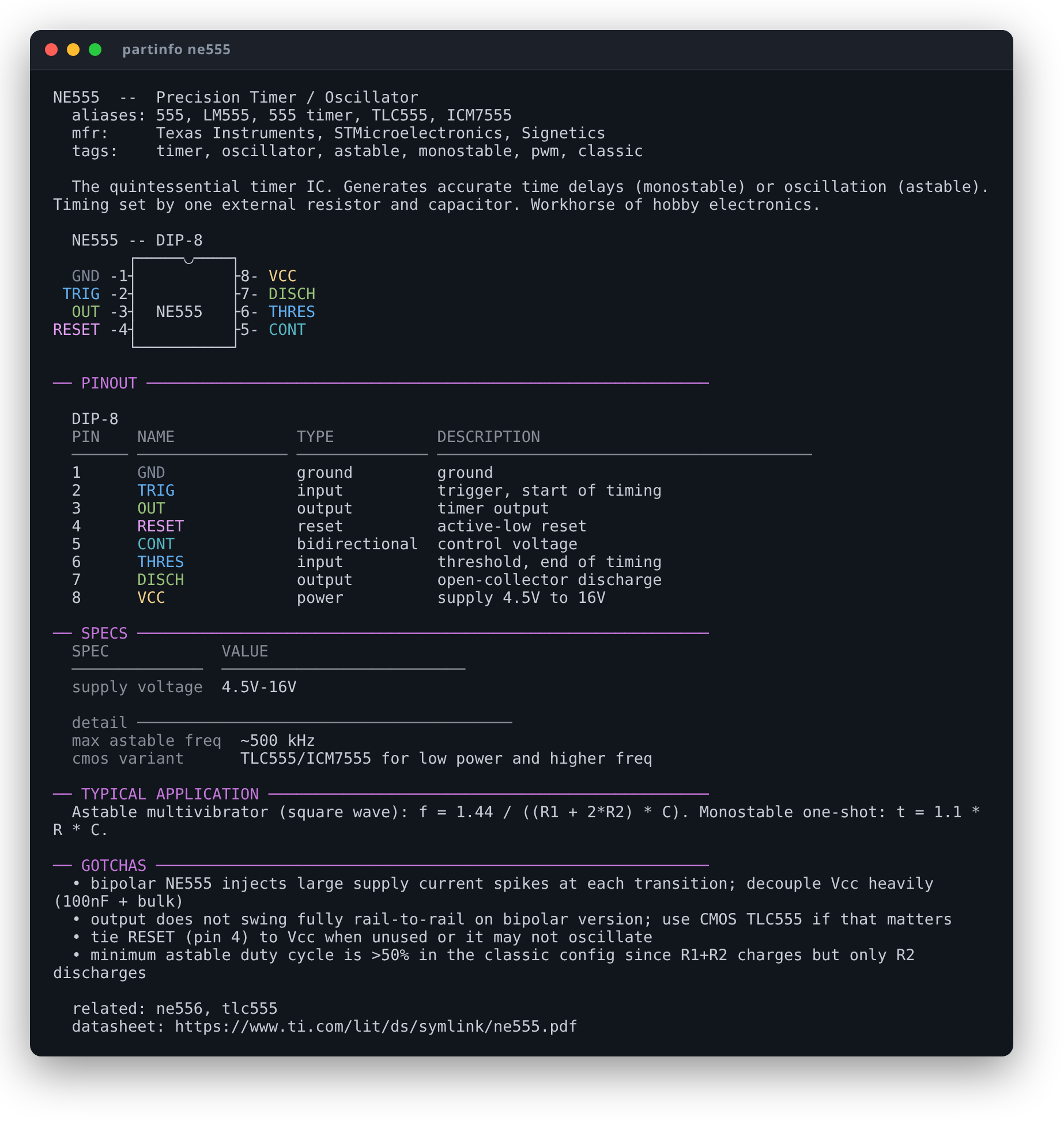Image resolution: width=1064 pixels, height=1121 pixels.
Task: Click the astable multivibrator formula line
Action: [516, 821]
